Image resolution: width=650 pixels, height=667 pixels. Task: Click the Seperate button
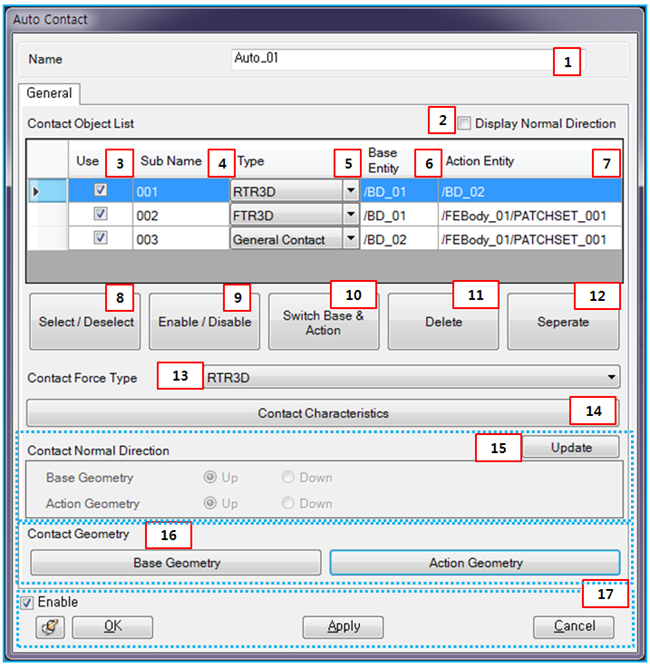(x=563, y=322)
